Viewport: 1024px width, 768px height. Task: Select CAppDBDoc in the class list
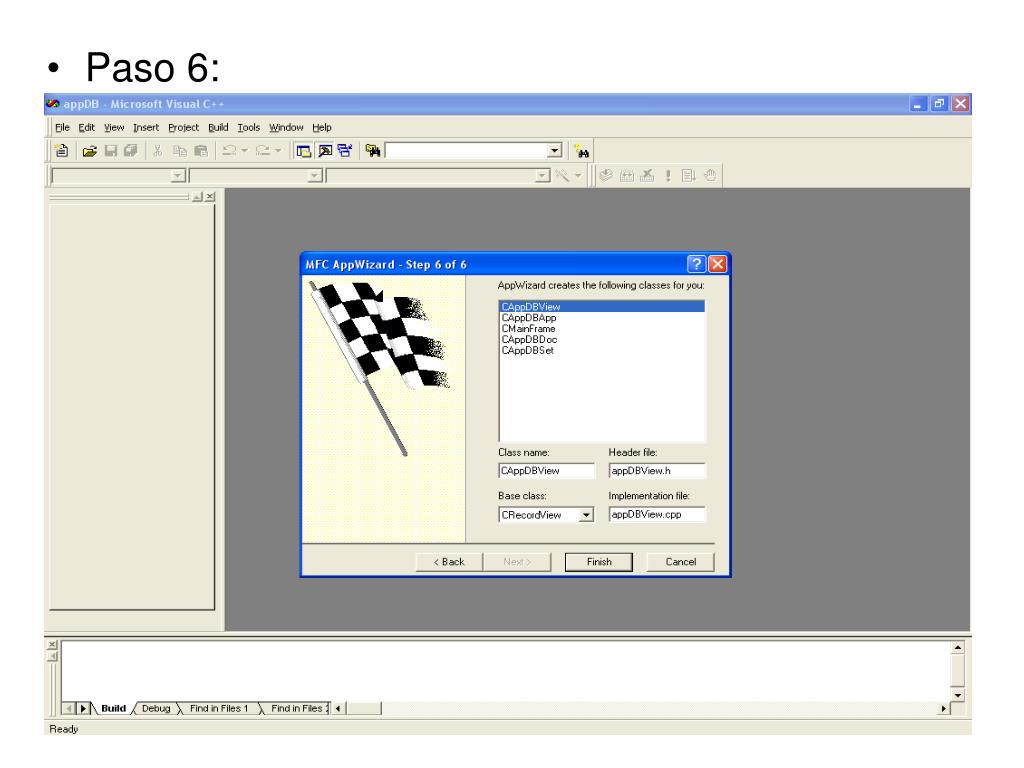[602, 340]
